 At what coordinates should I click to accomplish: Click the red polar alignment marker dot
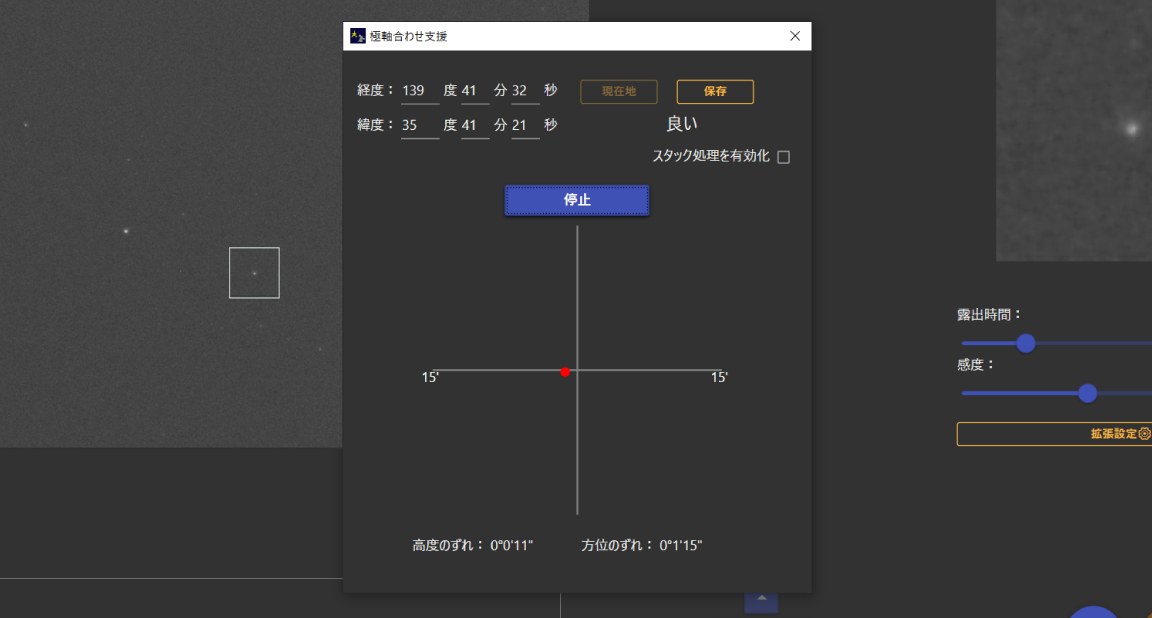pyautogui.click(x=565, y=372)
